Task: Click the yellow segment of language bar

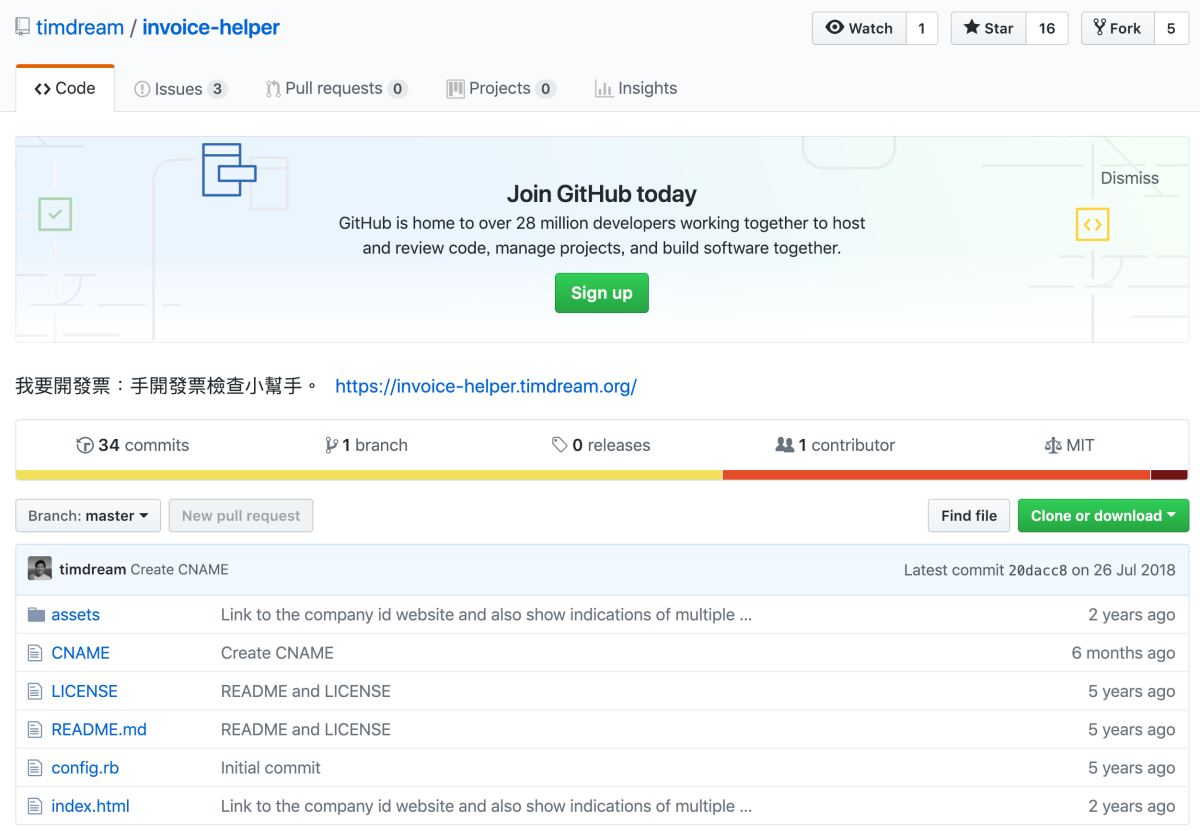Action: pos(369,475)
